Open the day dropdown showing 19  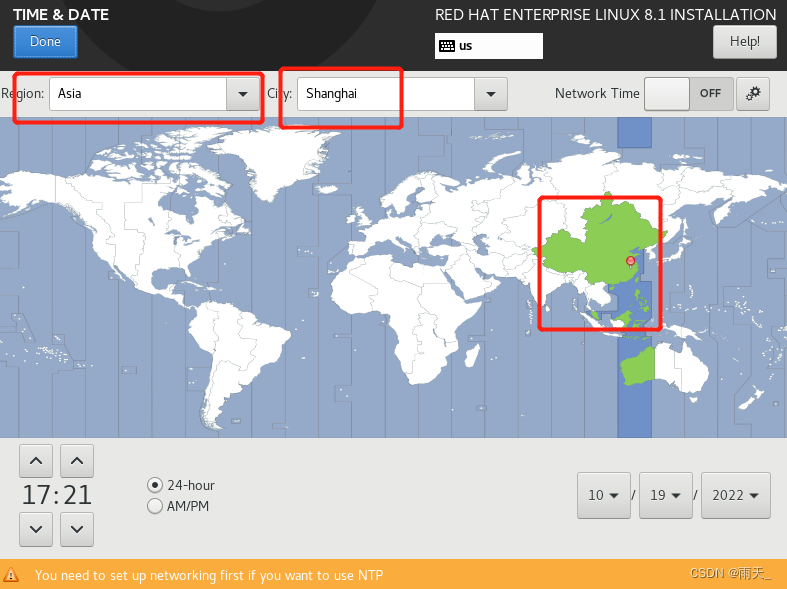coord(666,495)
